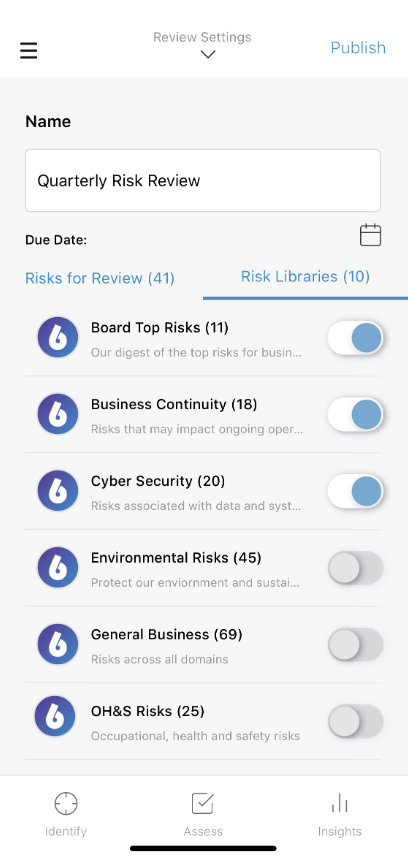Open the Assess checkbox icon
408x860 pixels.
coord(202,804)
